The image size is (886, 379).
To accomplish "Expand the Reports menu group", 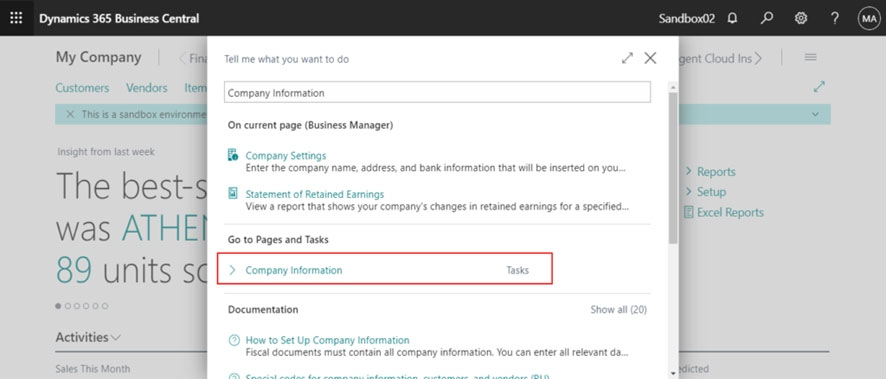I will pos(711,172).
